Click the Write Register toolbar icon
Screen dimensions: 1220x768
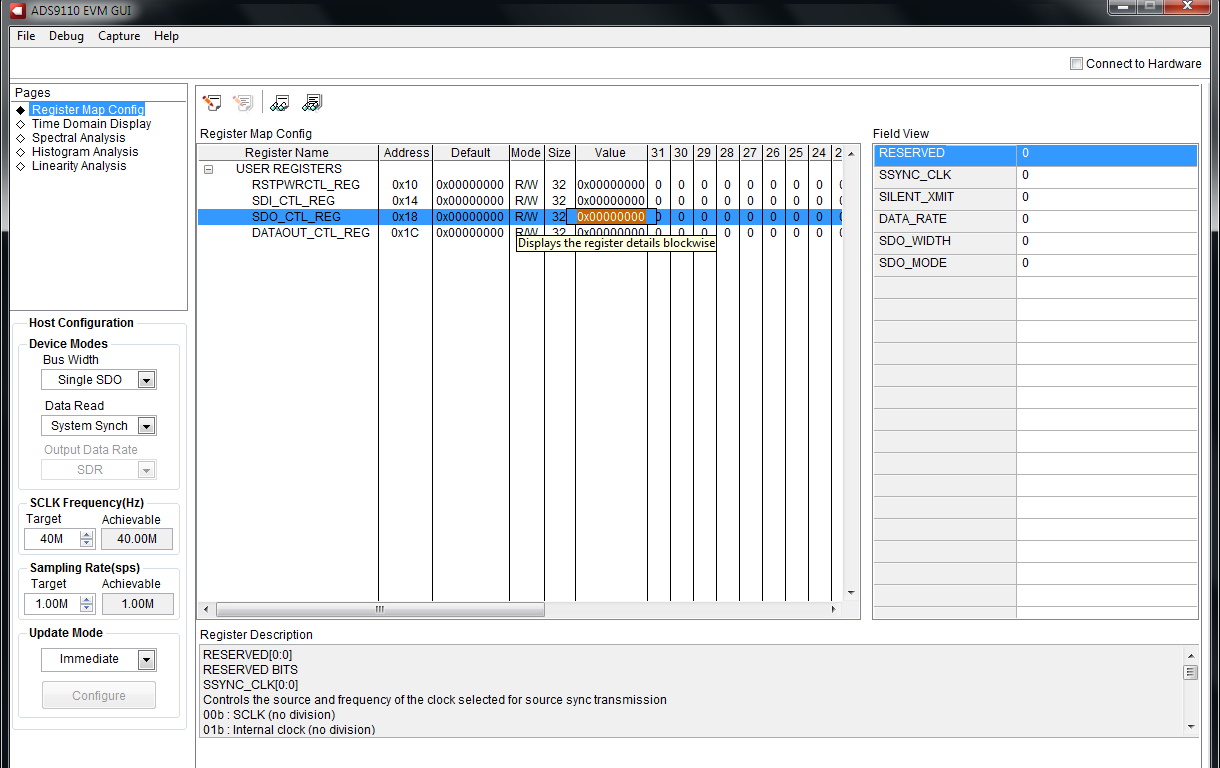click(x=212, y=103)
